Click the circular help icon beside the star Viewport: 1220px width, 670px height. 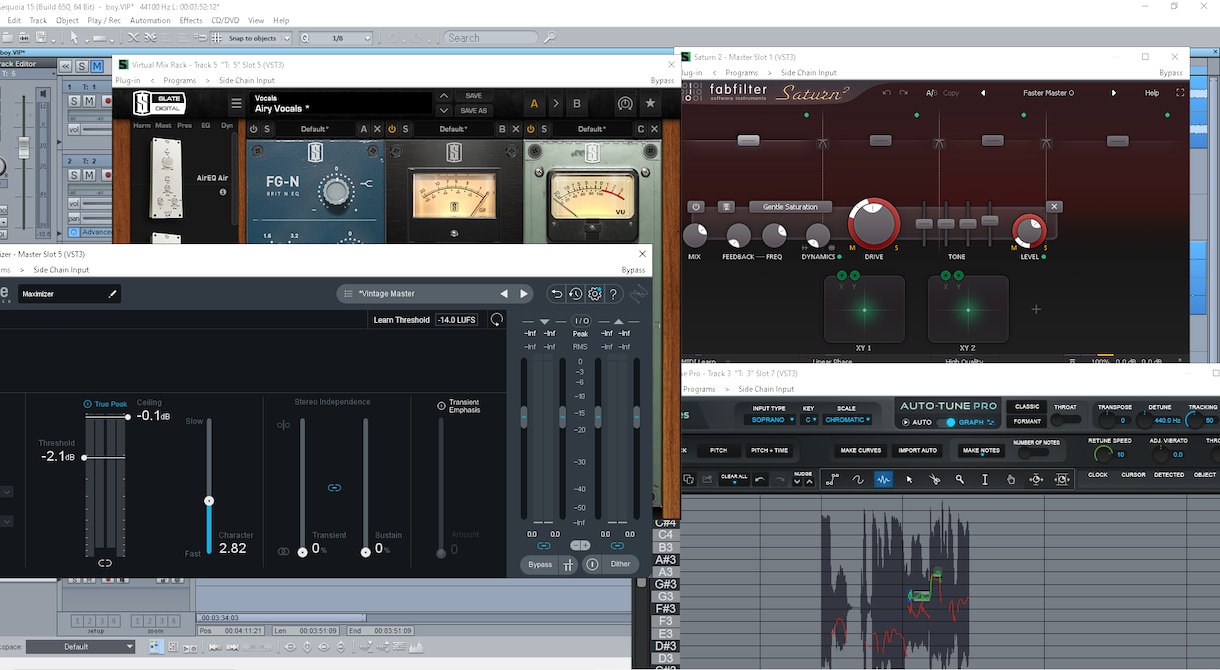pos(625,103)
